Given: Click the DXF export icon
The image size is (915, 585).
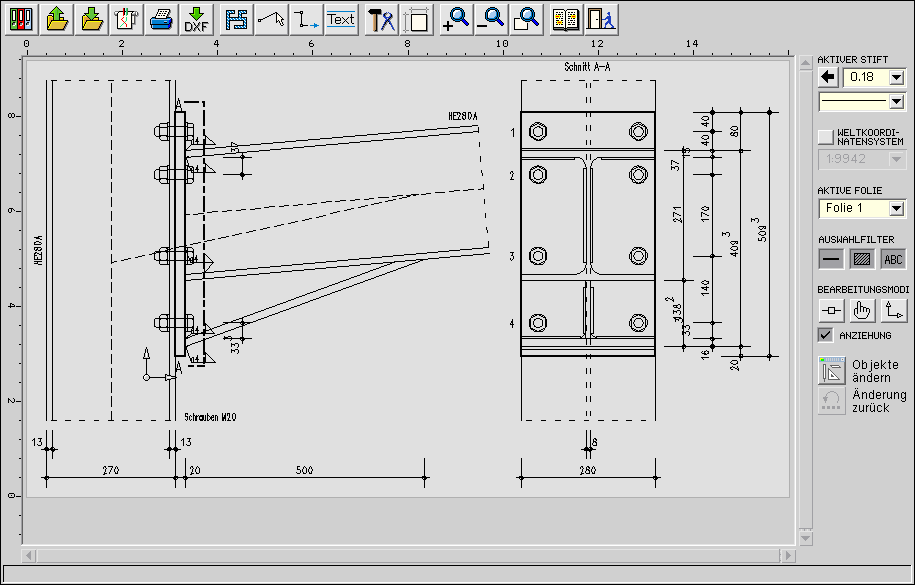Looking at the screenshot, I should point(195,18).
